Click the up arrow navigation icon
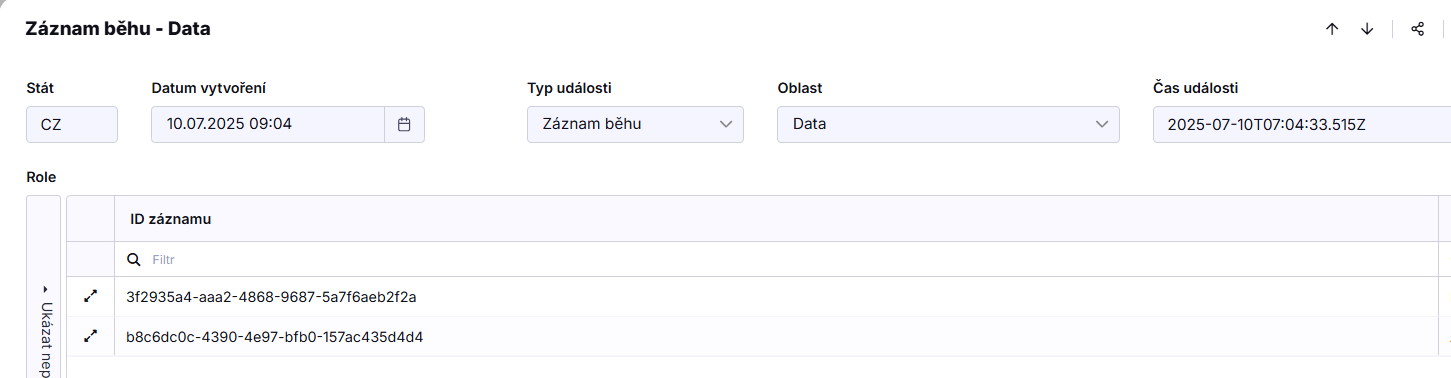 (x=1332, y=29)
